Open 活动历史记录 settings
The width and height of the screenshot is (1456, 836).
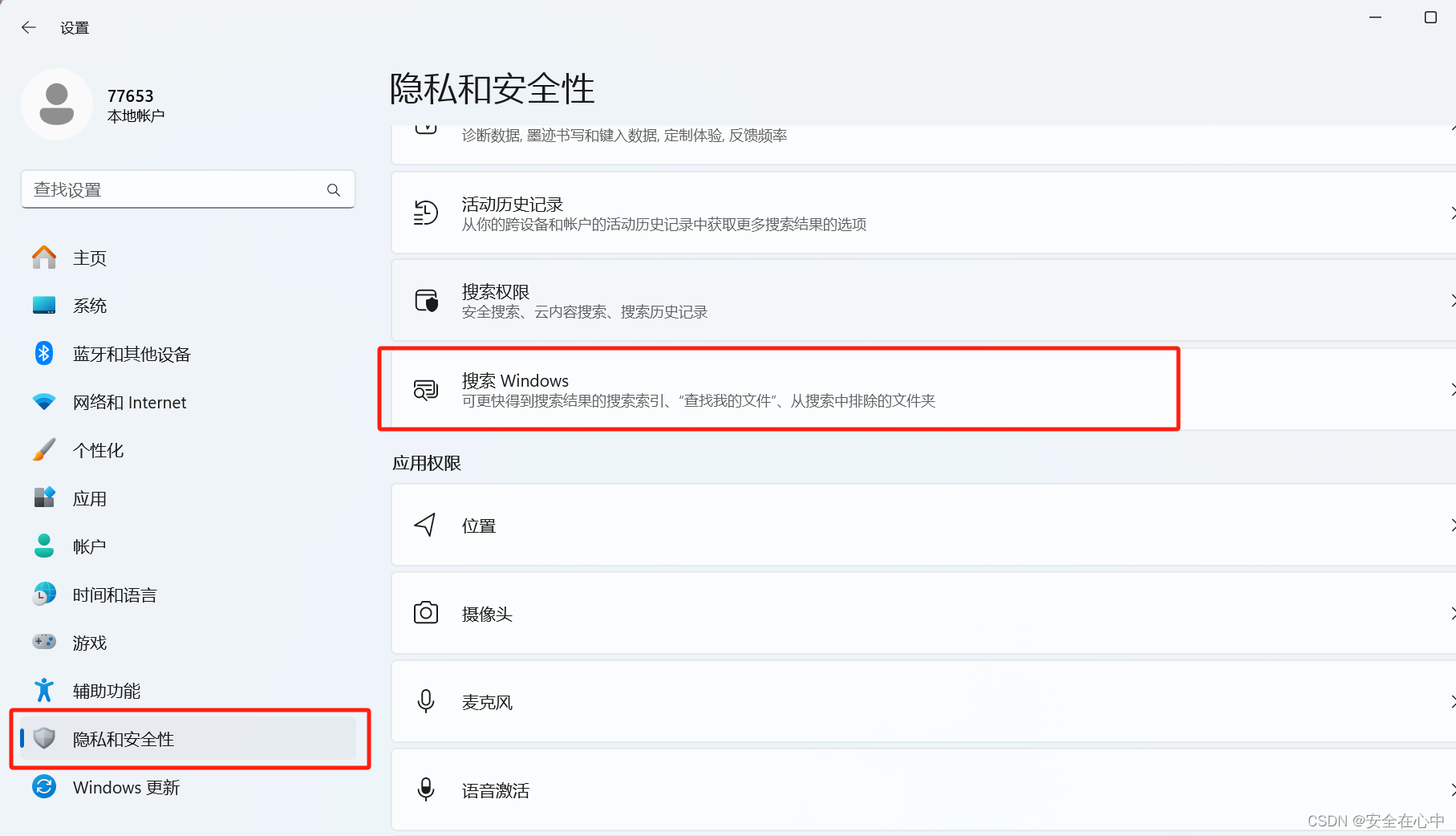[x=923, y=213]
